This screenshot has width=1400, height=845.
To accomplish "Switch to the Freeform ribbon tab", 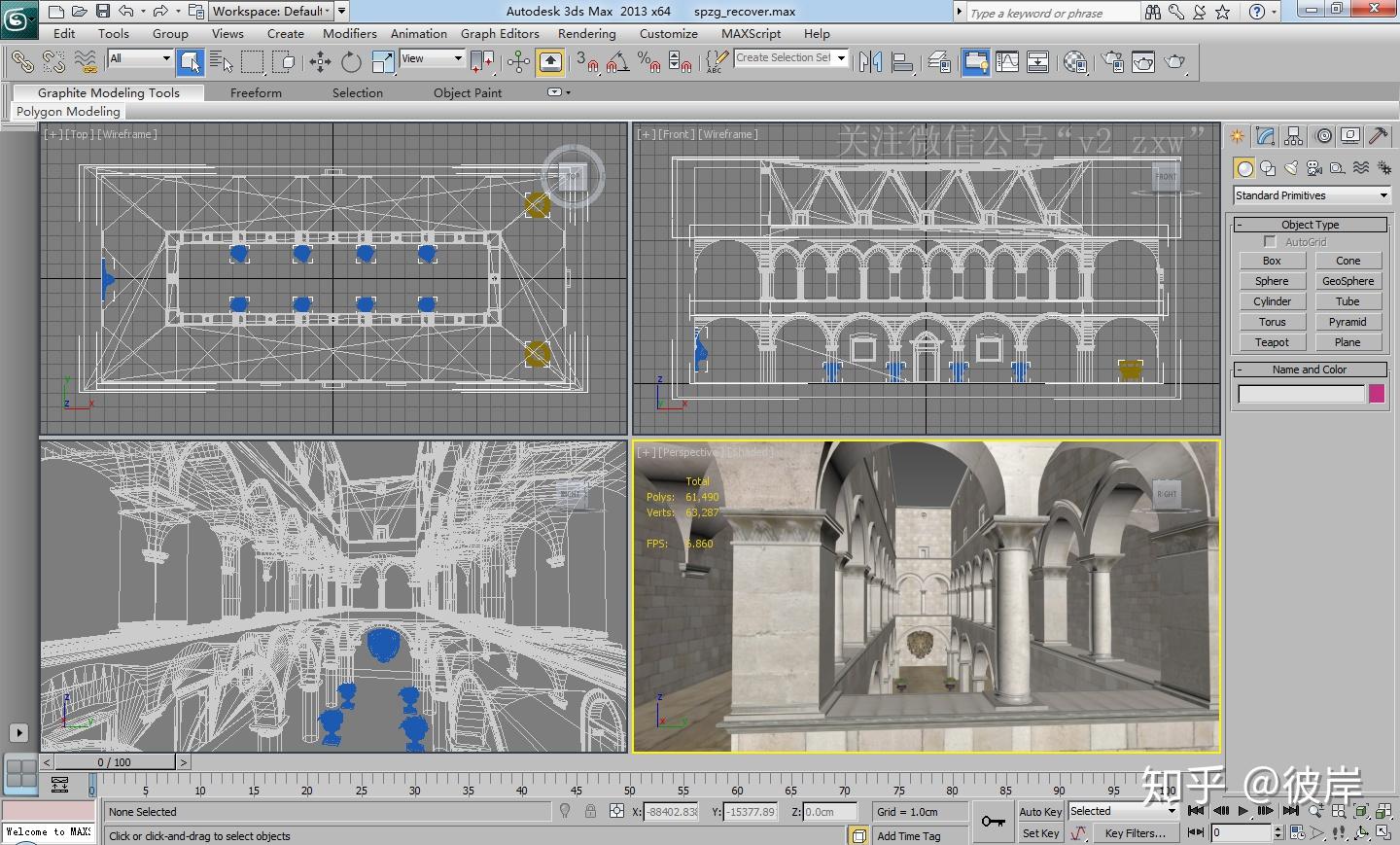I will point(256,93).
